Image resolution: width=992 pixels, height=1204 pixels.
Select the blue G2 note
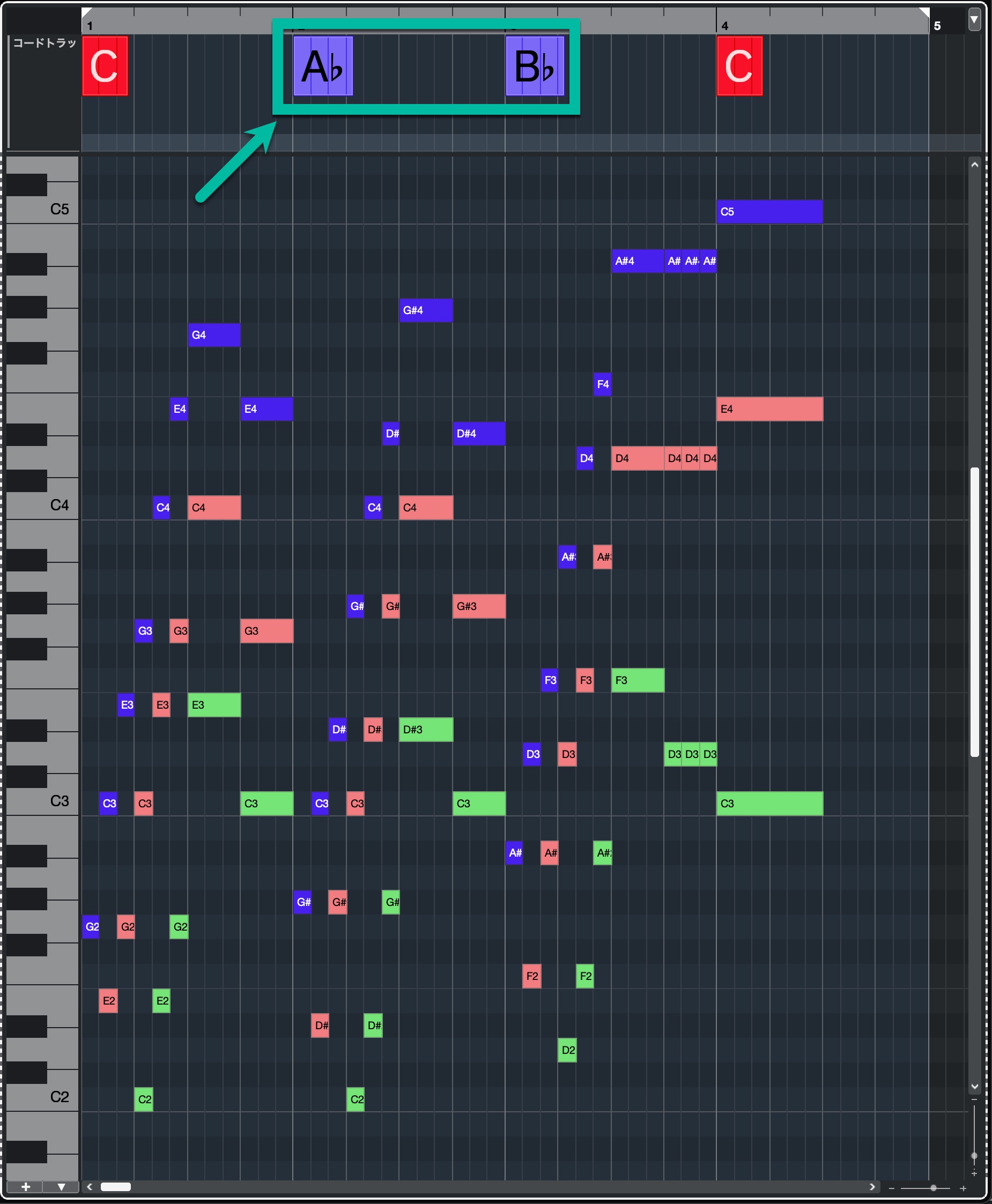coord(91,926)
